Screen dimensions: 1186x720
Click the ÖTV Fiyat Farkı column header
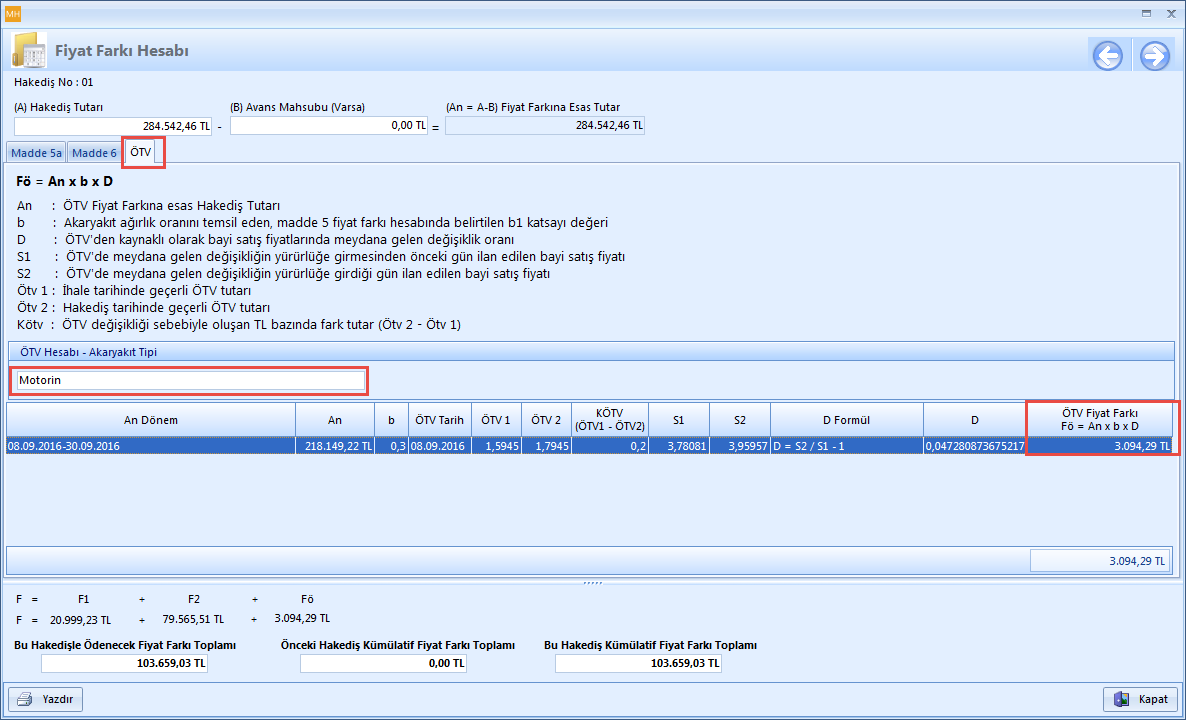(1101, 420)
